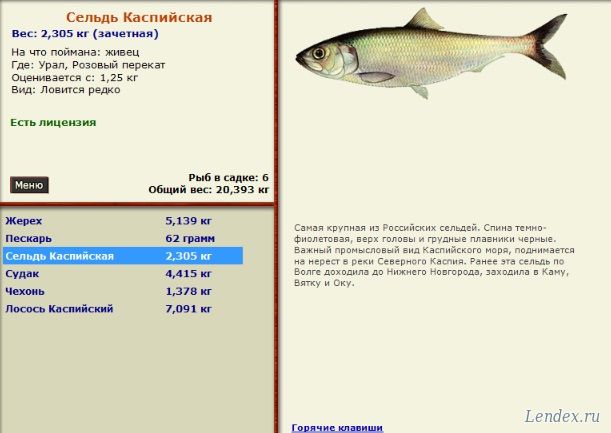Select Лосось Каспийский in the fish list

[x=59, y=309]
